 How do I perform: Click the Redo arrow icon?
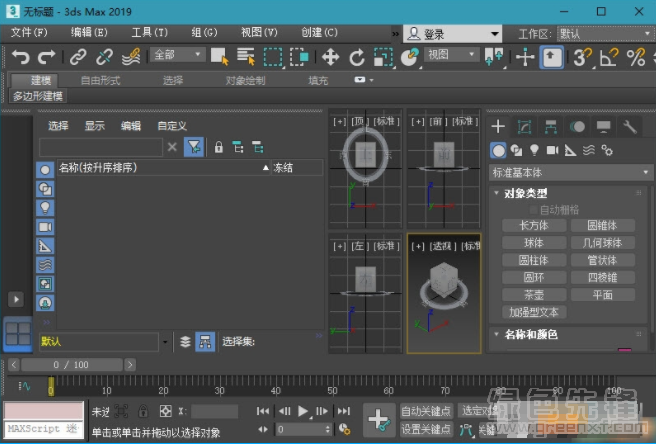point(46,56)
